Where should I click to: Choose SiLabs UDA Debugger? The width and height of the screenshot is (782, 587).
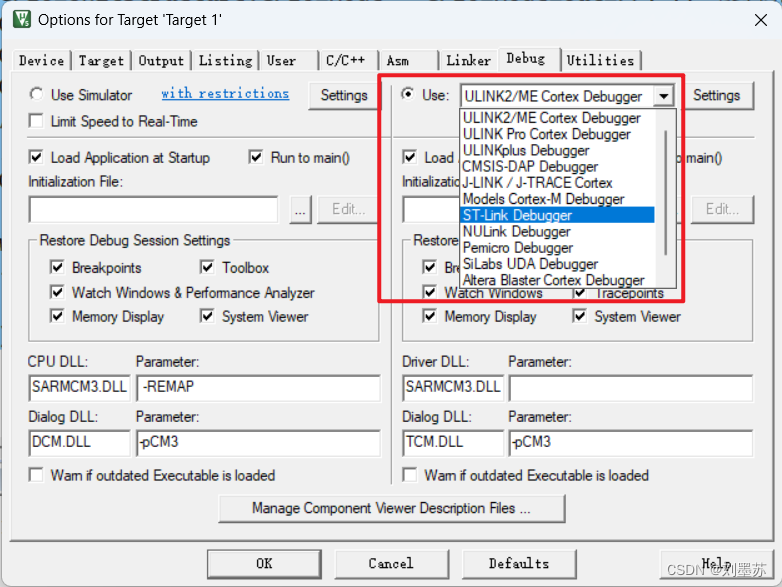tap(557, 264)
